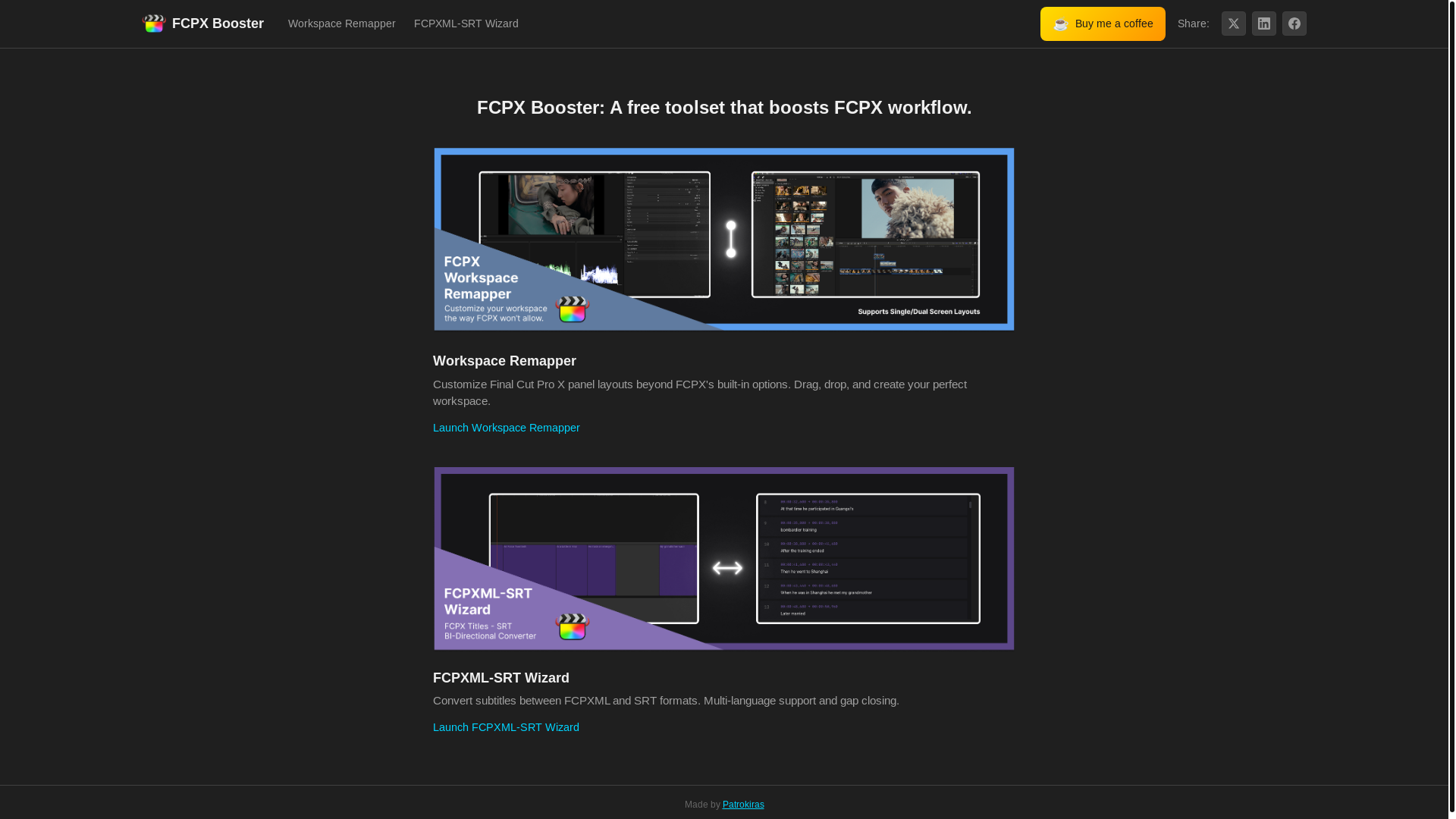Click the FCPX Booster clapperboard logo icon
The width and height of the screenshot is (1456, 819).
click(x=154, y=24)
